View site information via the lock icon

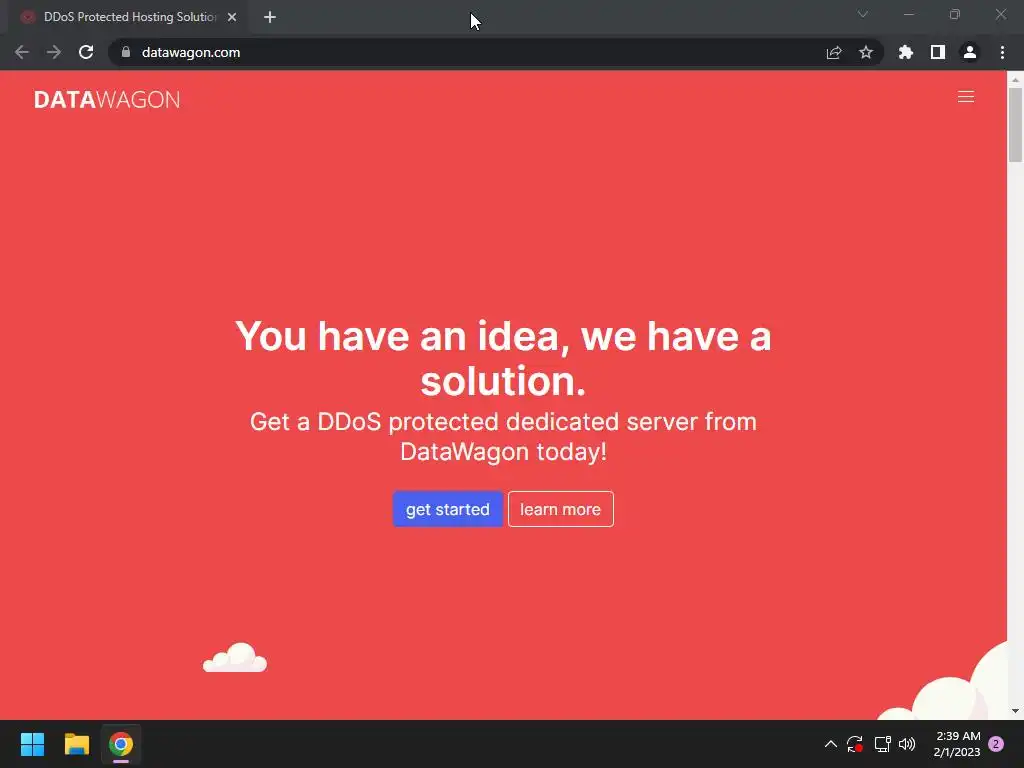click(126, 52)
